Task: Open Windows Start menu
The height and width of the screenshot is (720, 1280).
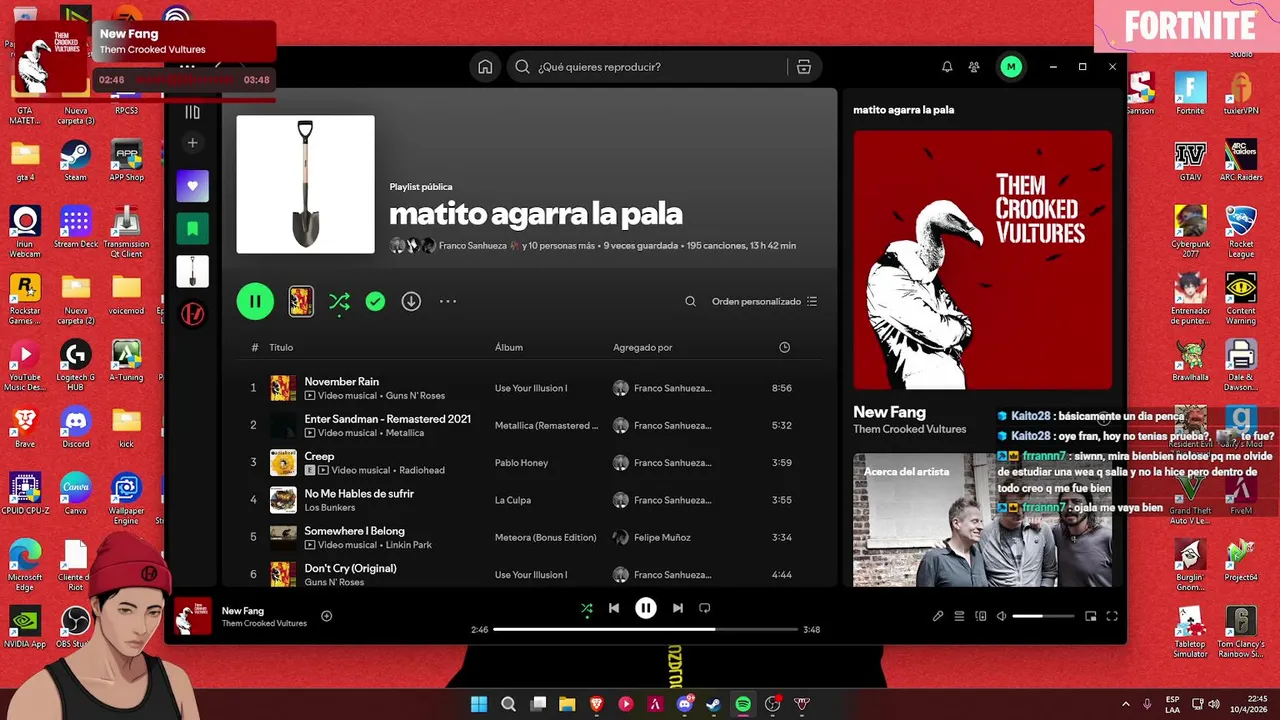Action: tap(479, 704)
